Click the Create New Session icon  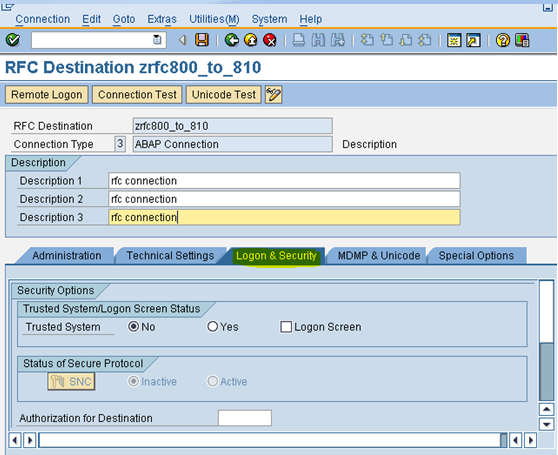454,40
